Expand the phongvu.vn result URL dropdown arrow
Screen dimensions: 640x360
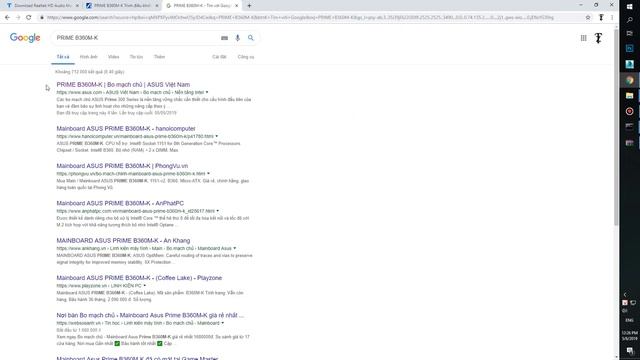pos(209,173)
